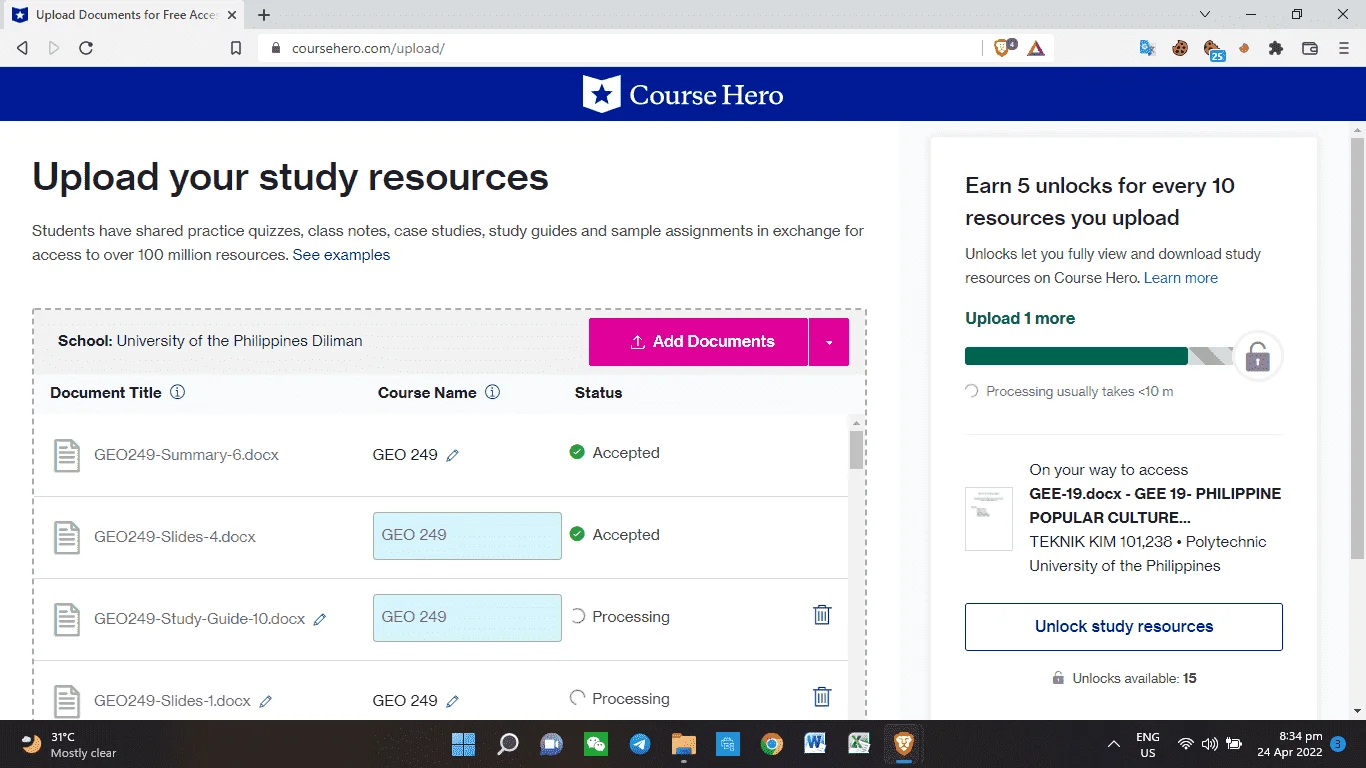Open Excel from the taskbar
Screen dimensions: 1366x768
coord(858,744)
